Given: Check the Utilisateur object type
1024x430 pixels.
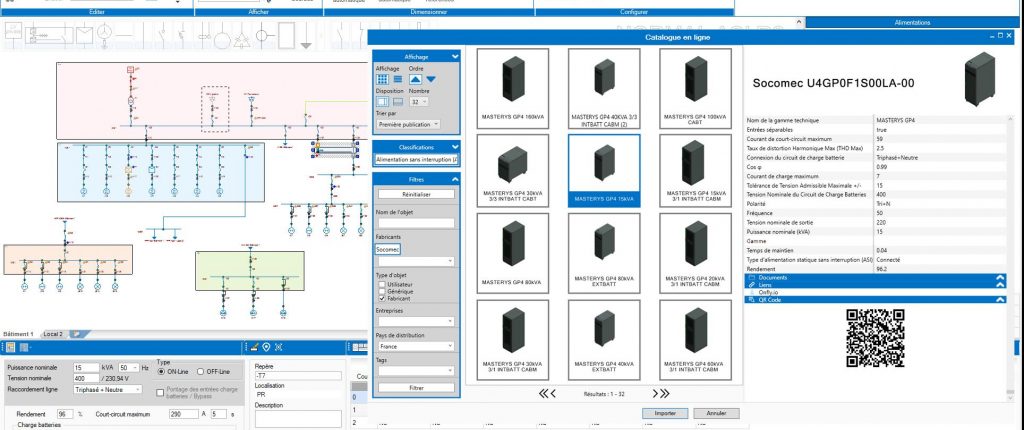Looking at the screenshot, I should tap(383, 285).
